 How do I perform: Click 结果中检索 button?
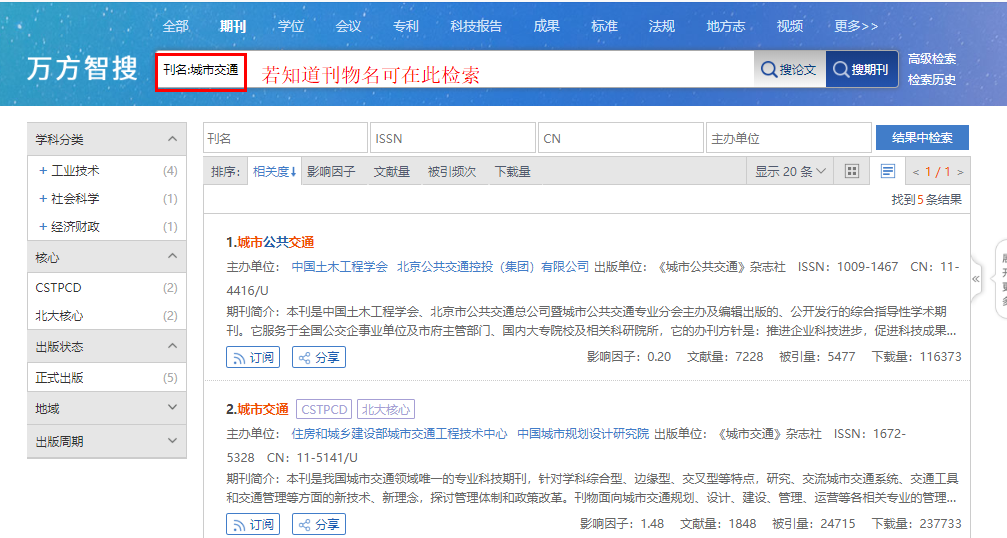tap(922, 137)
